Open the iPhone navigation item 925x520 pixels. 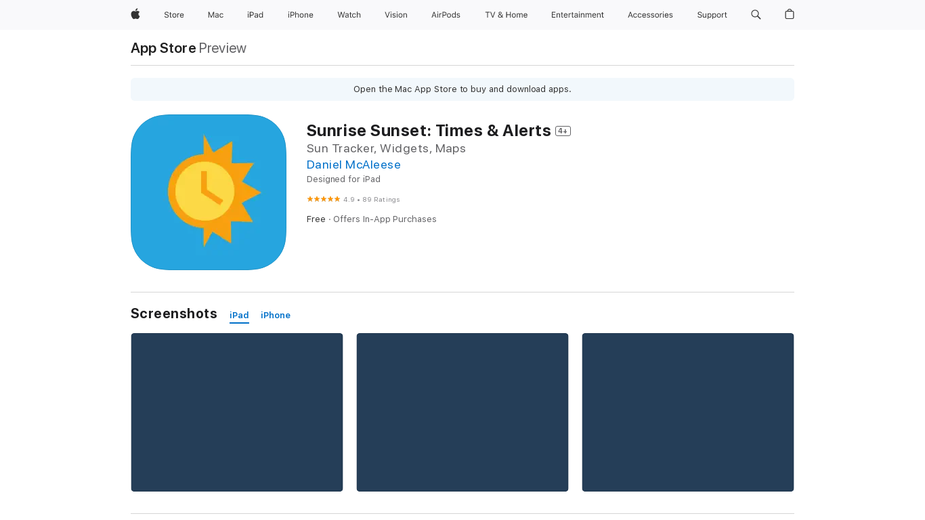click(300, 15)
